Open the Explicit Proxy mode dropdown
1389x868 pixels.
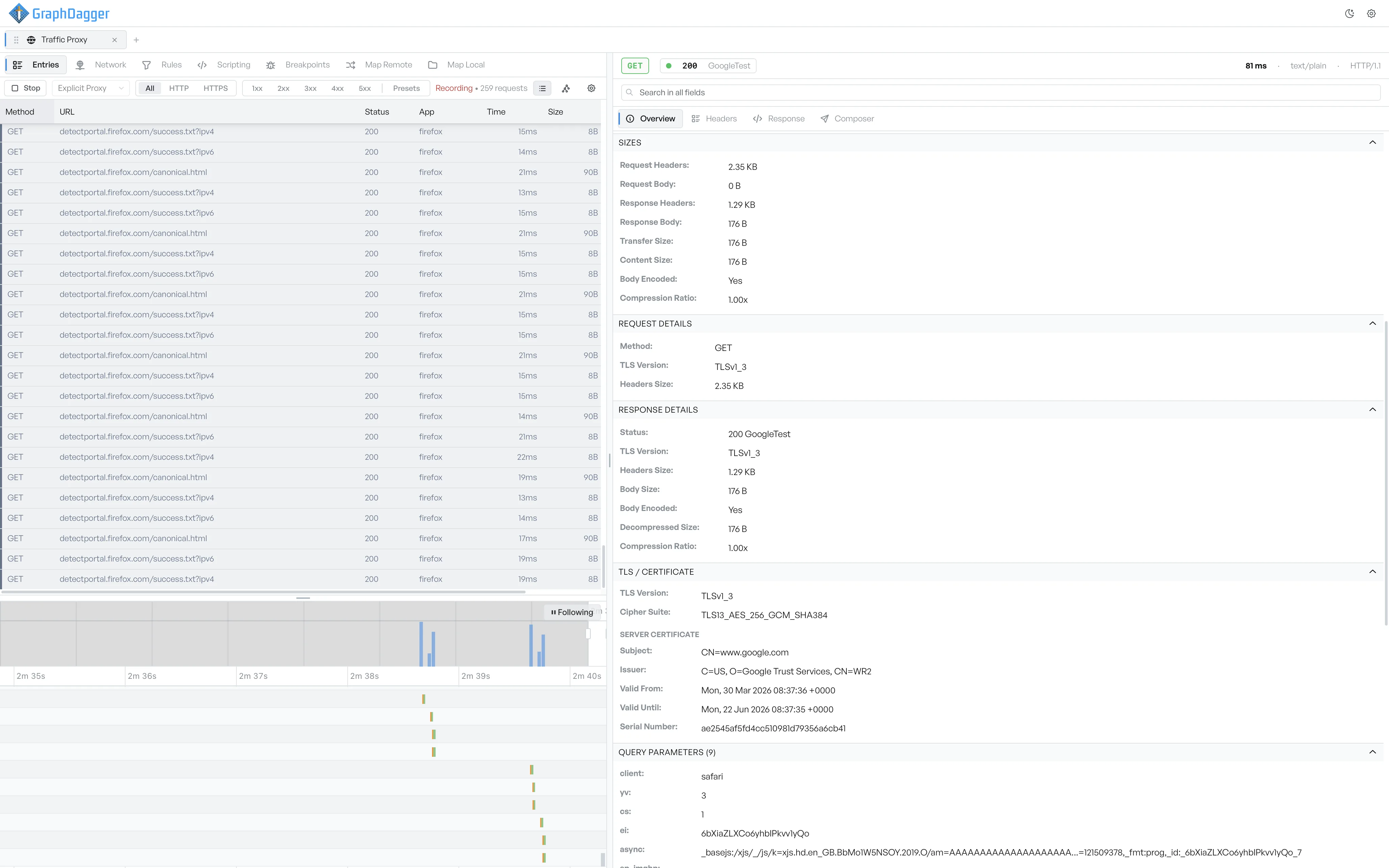tap(91, 88)
